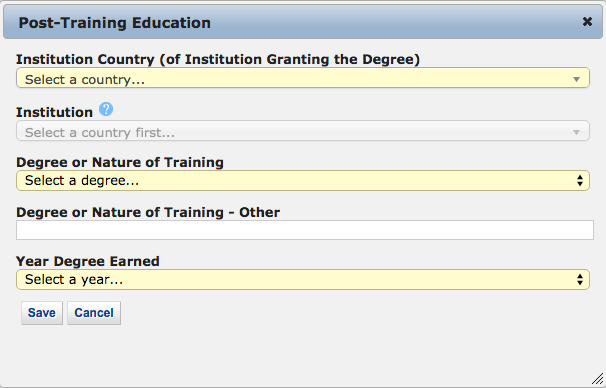Click the blue question mark help icon
Screen dimensions: 606x388
106,109
